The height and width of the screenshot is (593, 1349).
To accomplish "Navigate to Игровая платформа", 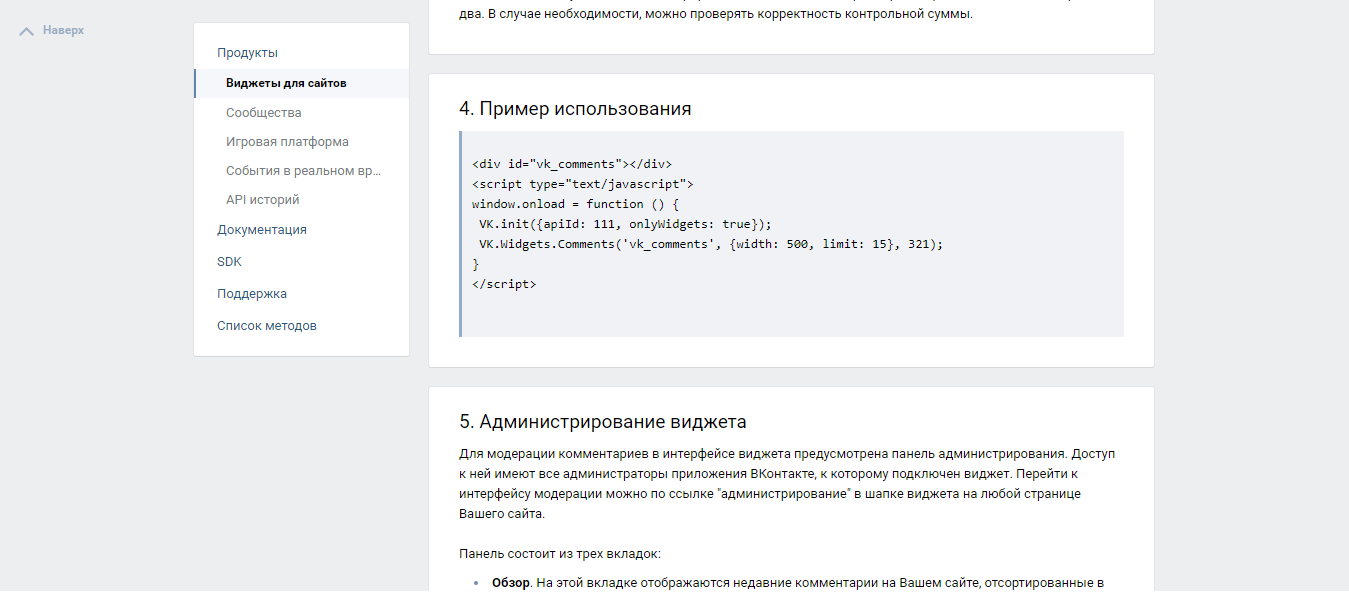I will (x=288, y=141).
